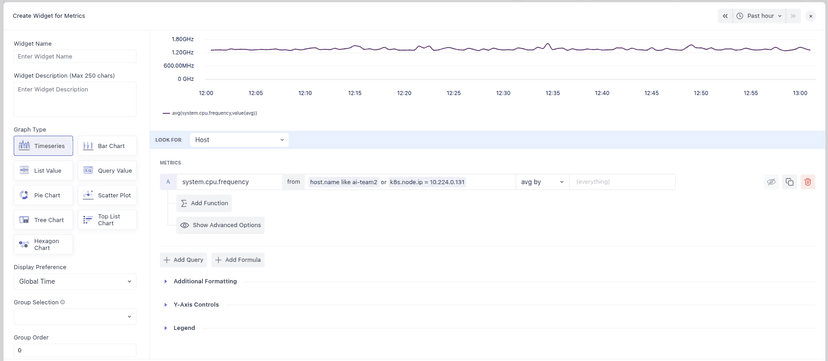Open the Group Selection dropdown
Viewport: 828px width, 361px height.
75,317
